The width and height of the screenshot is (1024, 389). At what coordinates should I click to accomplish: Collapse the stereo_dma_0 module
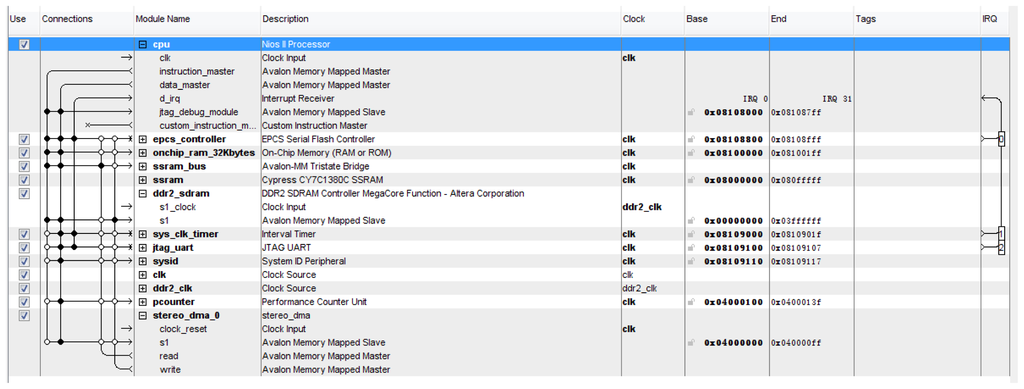(x=143, y=316)
